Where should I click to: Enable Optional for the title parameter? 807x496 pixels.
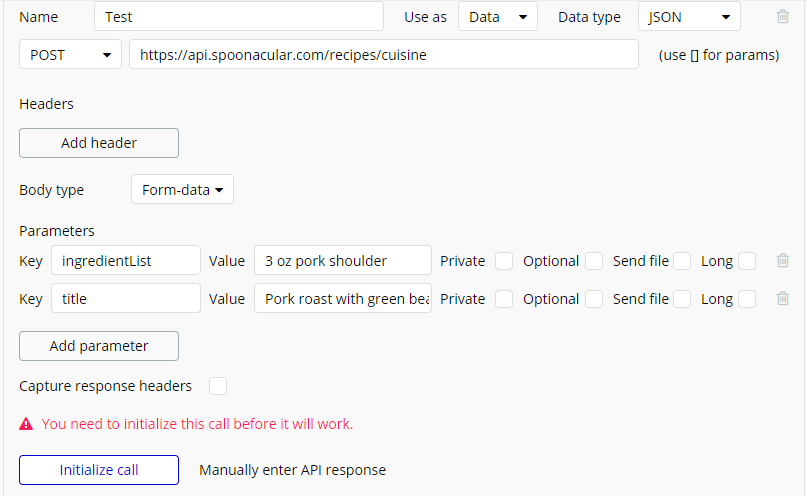[x=594, y=299]
